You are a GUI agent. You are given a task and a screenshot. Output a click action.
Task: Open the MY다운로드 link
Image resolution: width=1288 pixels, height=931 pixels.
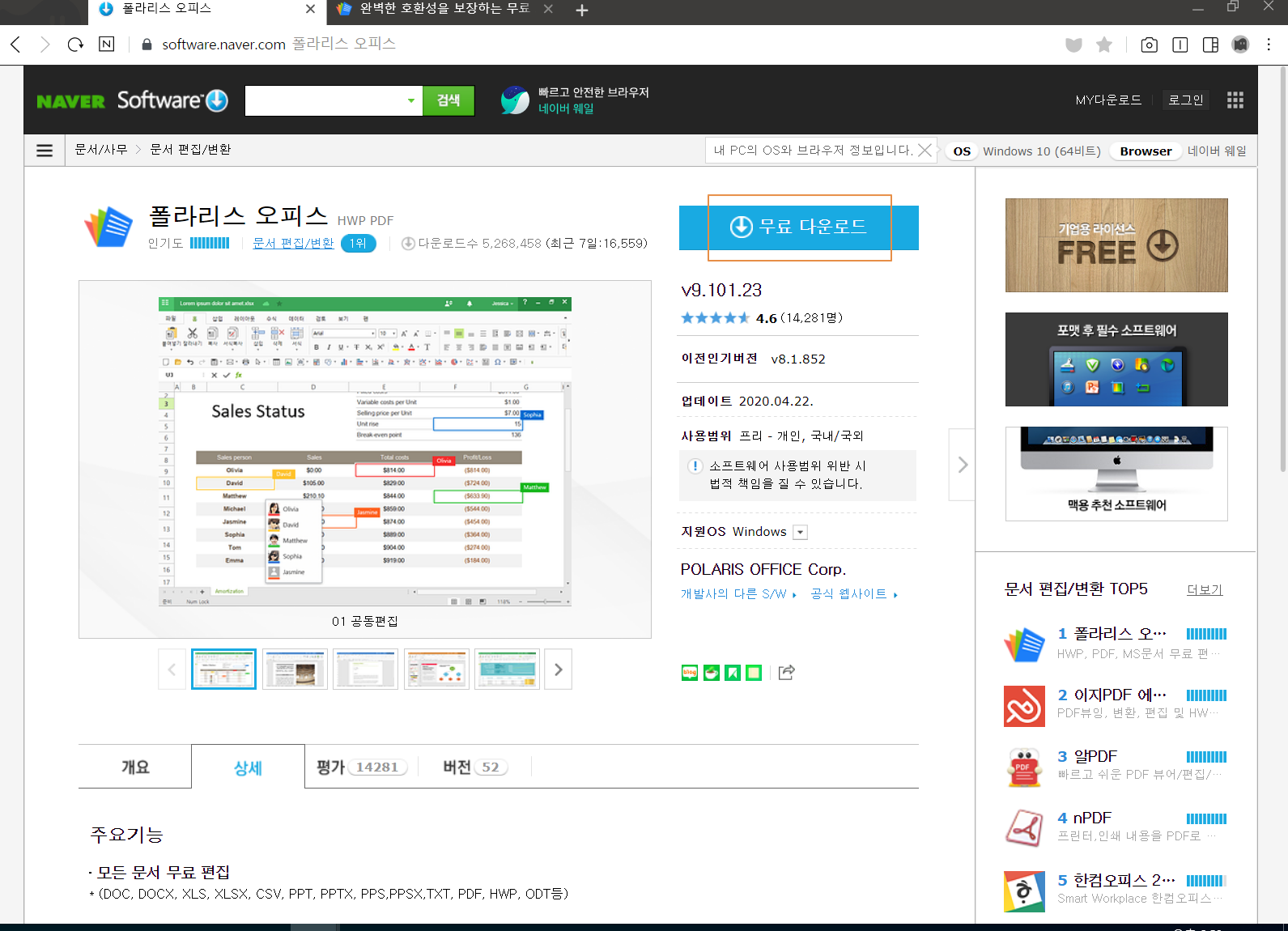point(1108,100)
